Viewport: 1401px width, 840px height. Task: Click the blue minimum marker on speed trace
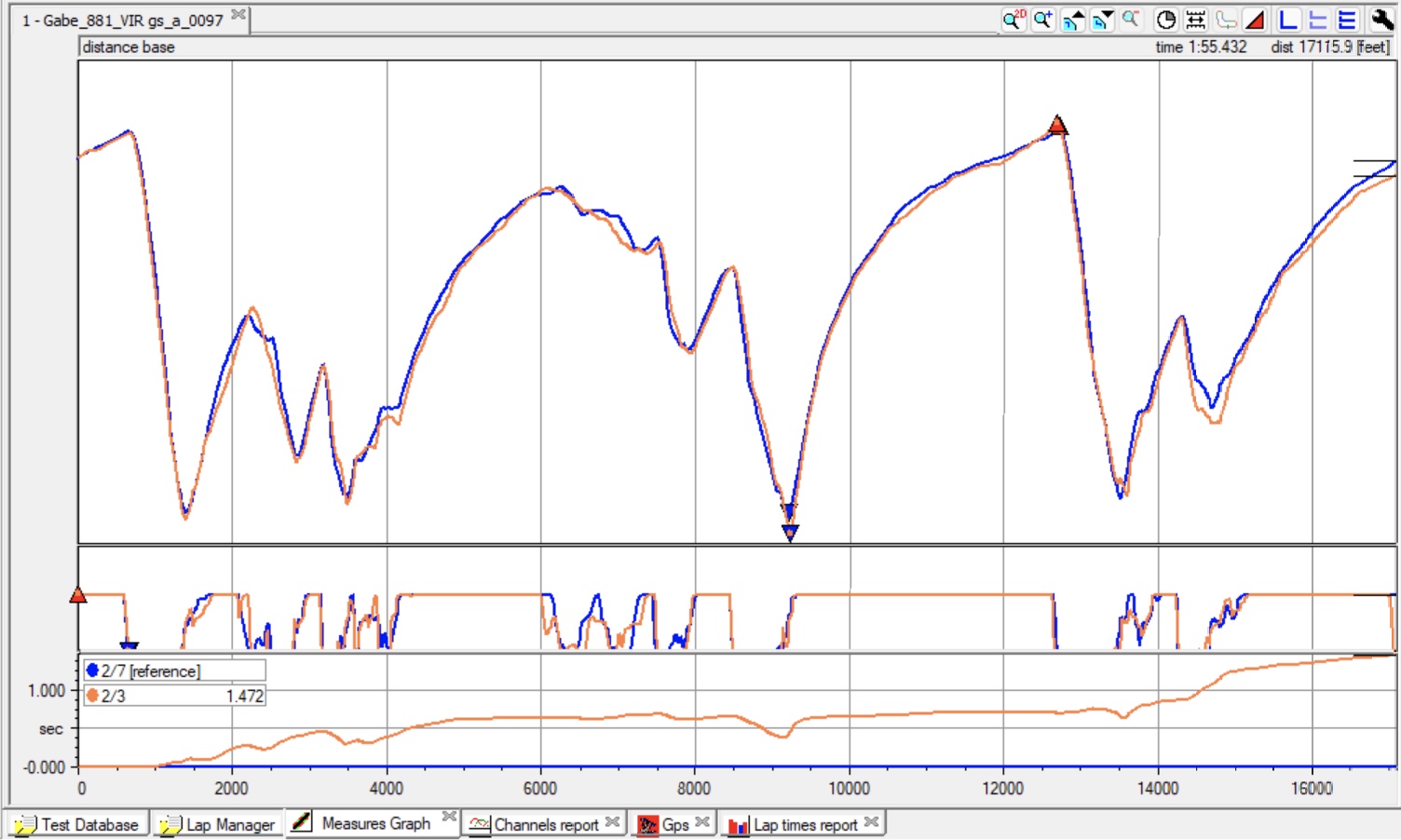pyautogui.click(x=790, y=533)
